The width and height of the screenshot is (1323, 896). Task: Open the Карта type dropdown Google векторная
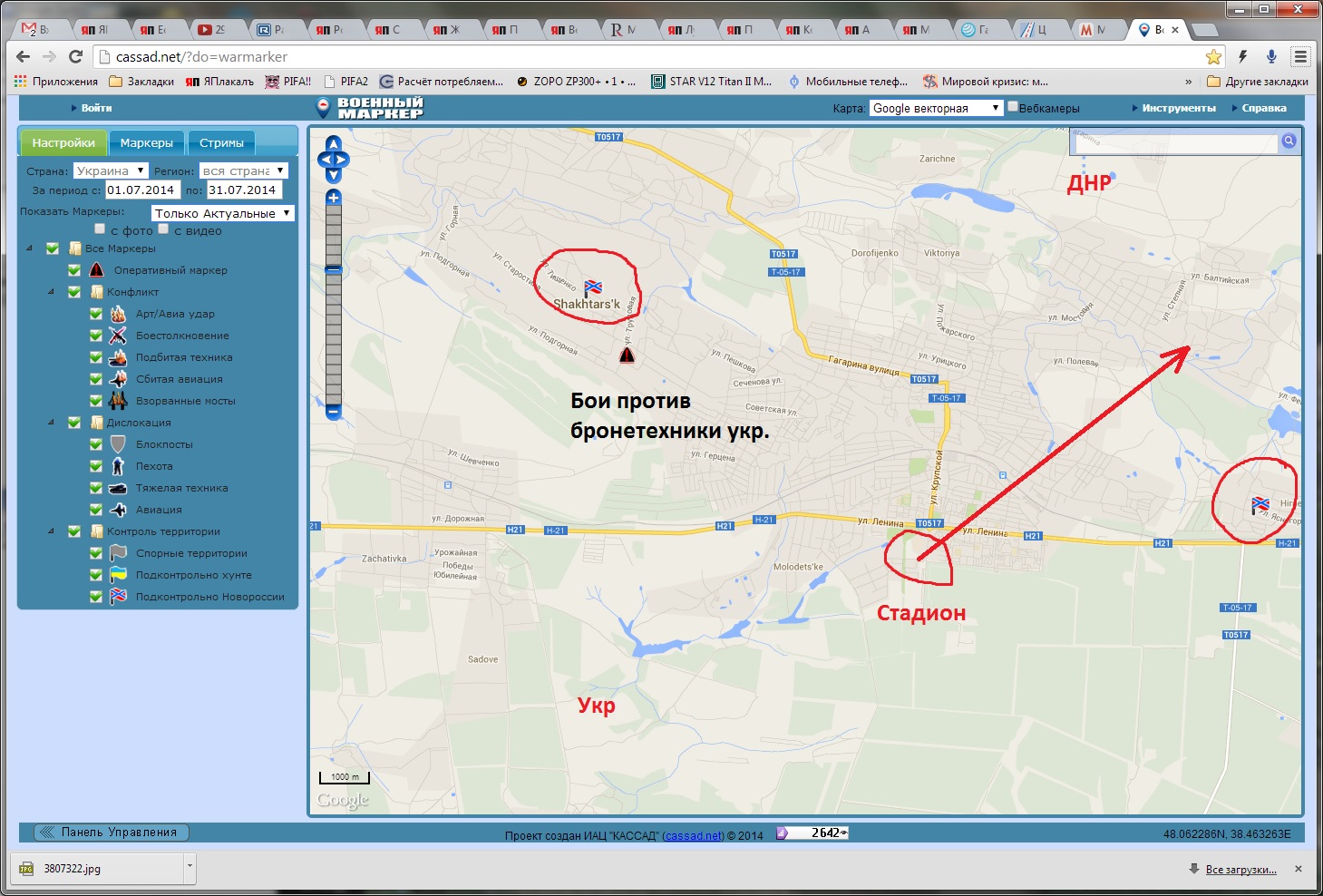[x=936, y=108]
